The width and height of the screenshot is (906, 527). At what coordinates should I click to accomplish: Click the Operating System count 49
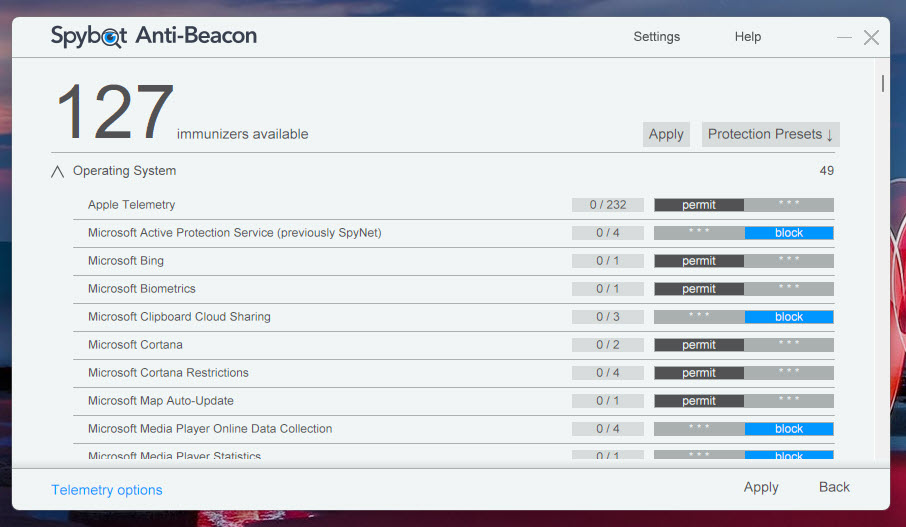(x=826, y=171)
